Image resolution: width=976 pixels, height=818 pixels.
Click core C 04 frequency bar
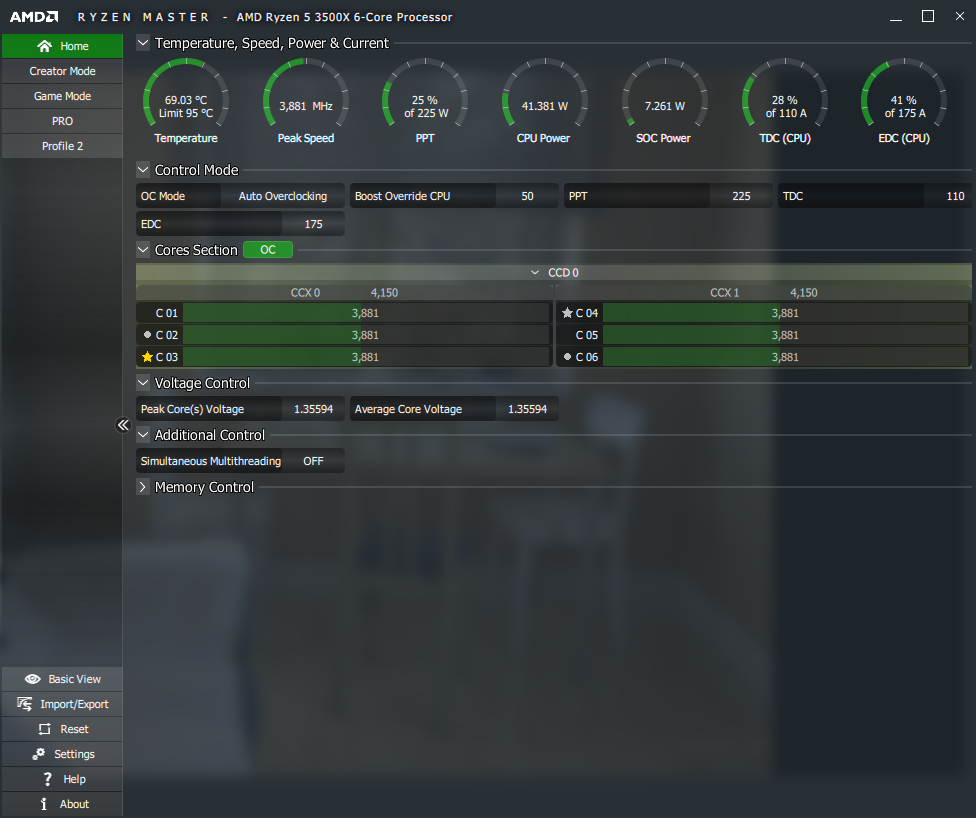[786, 313]
